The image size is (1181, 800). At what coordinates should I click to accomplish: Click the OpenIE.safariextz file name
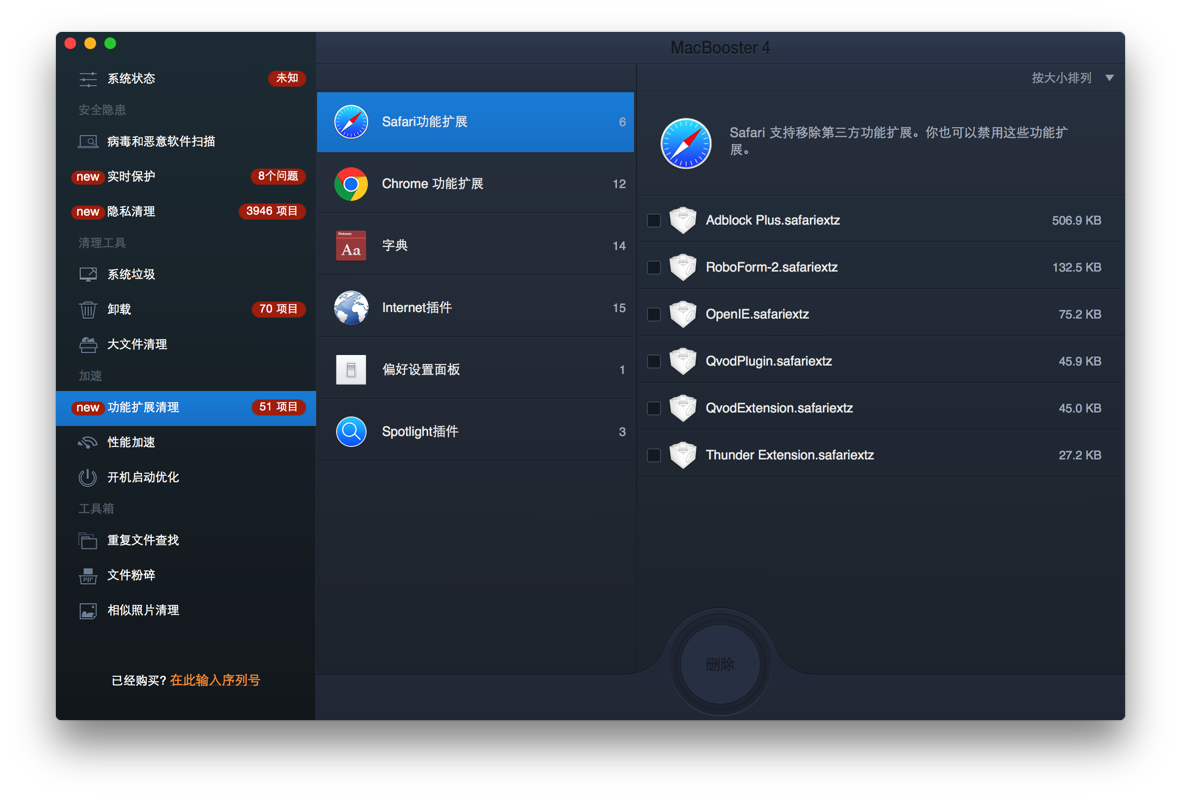click(x=757, y=314)
